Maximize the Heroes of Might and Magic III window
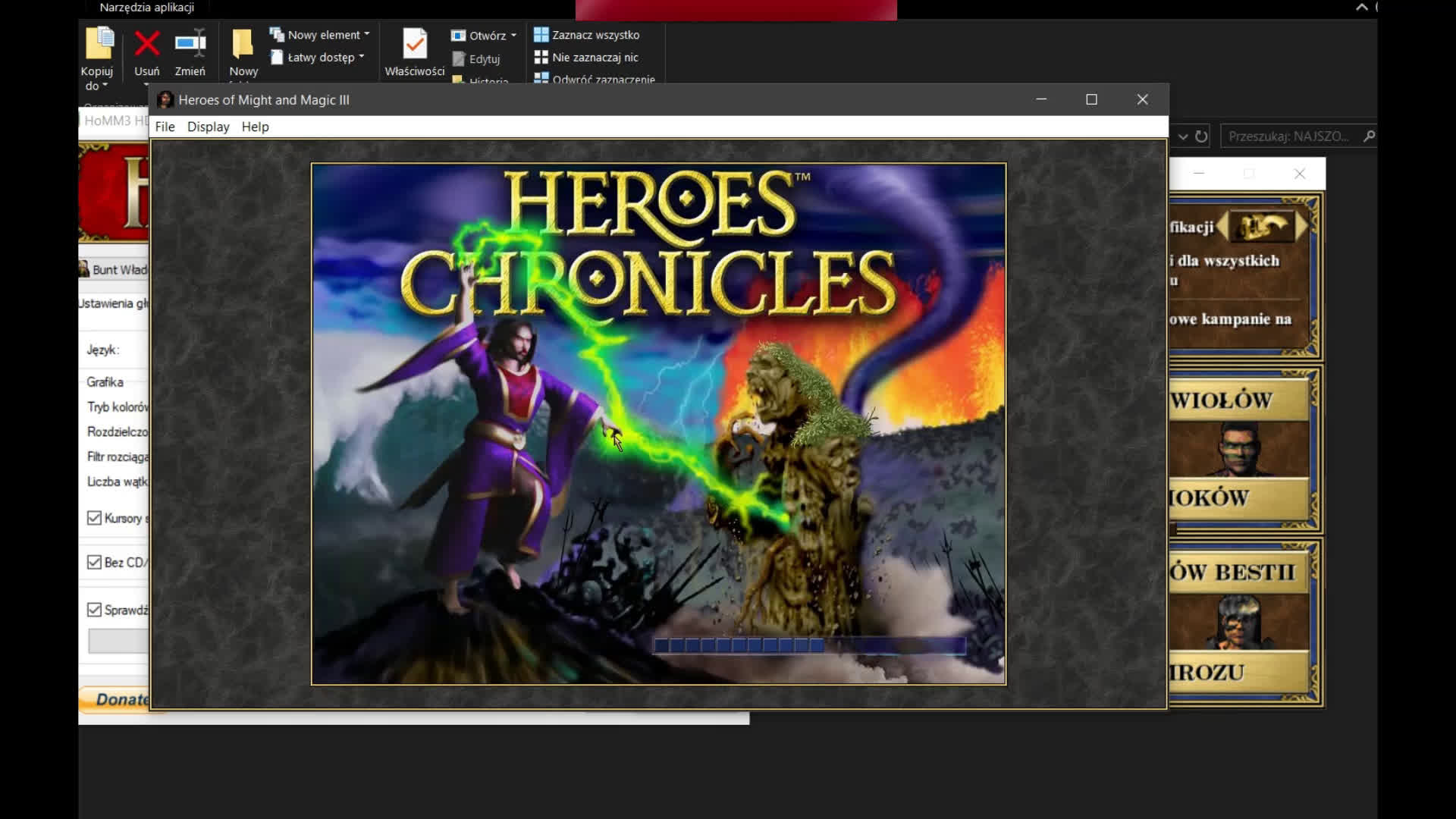 [x=1091, y=99]
